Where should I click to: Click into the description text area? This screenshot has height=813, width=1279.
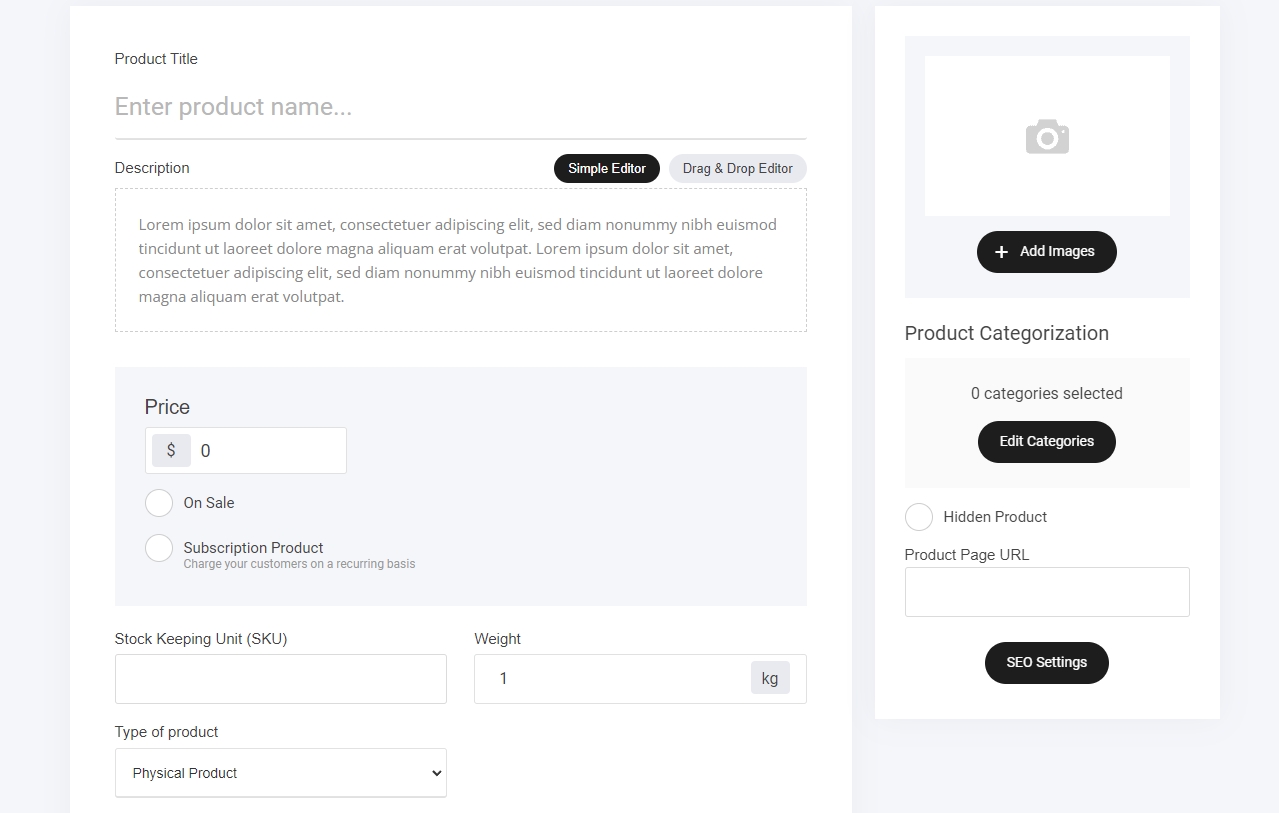[x=460, y=260]
